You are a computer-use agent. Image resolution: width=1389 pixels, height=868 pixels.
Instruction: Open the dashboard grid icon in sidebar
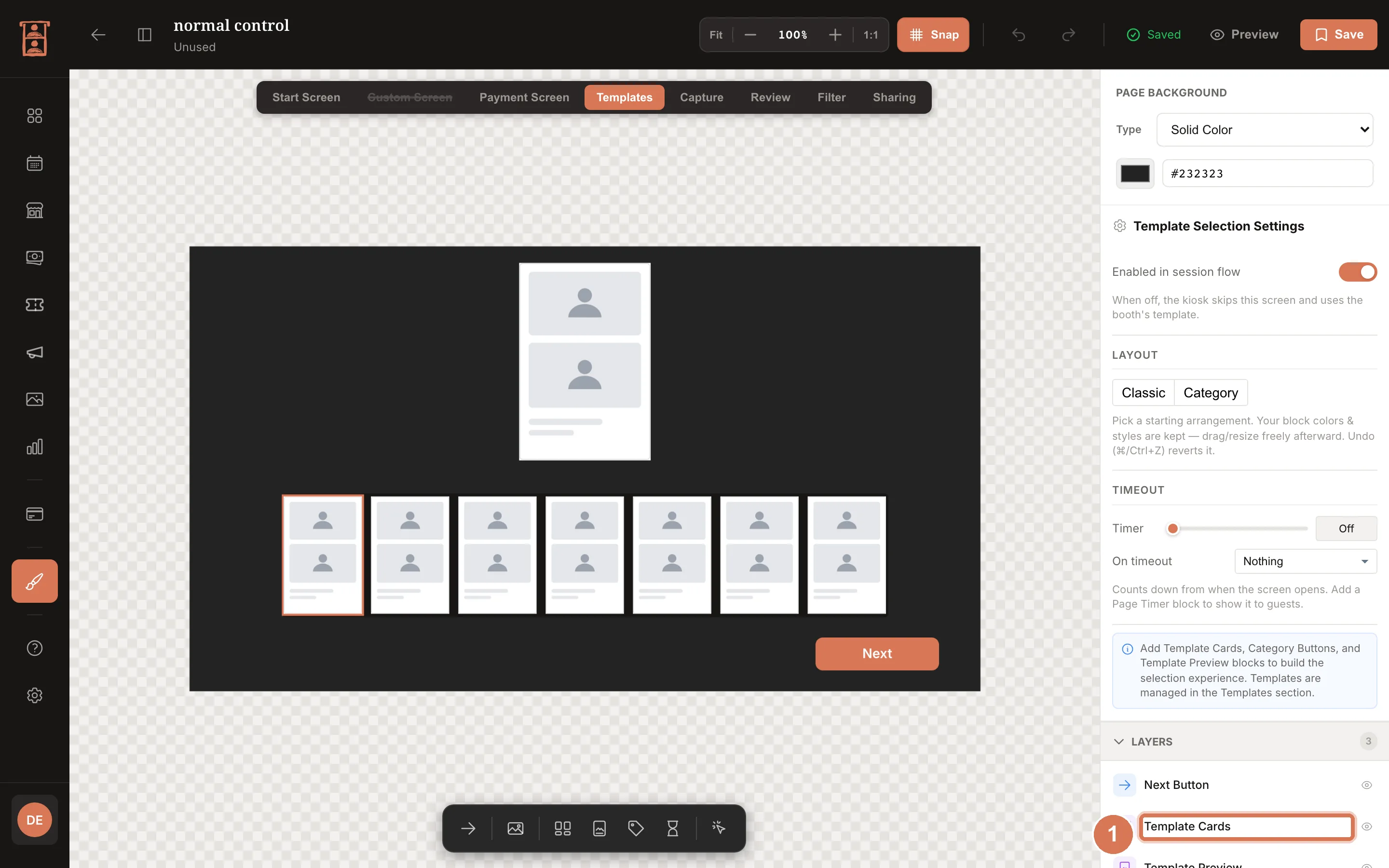34,115
